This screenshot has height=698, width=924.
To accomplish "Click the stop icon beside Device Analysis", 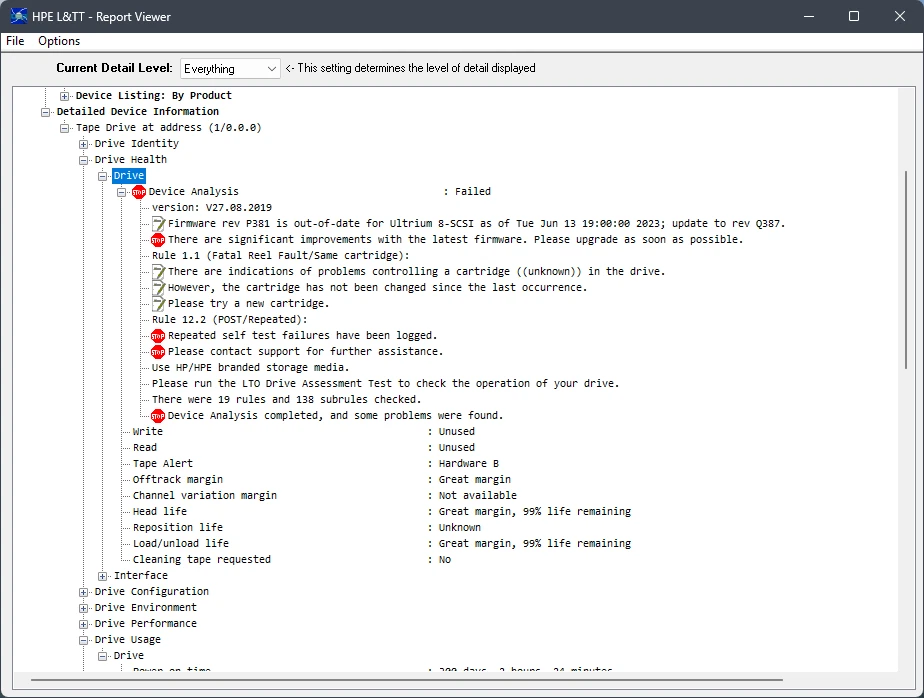I will [139, 192].
